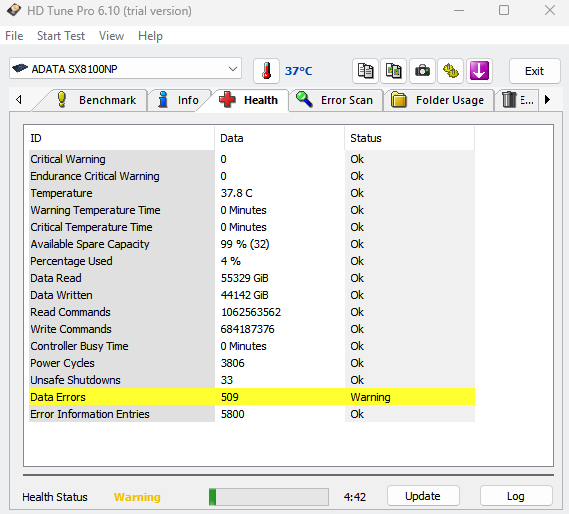Screen dimensions: 569x514
Task: Select the Error Information Entries row
Action: click(x=252, y=414)
